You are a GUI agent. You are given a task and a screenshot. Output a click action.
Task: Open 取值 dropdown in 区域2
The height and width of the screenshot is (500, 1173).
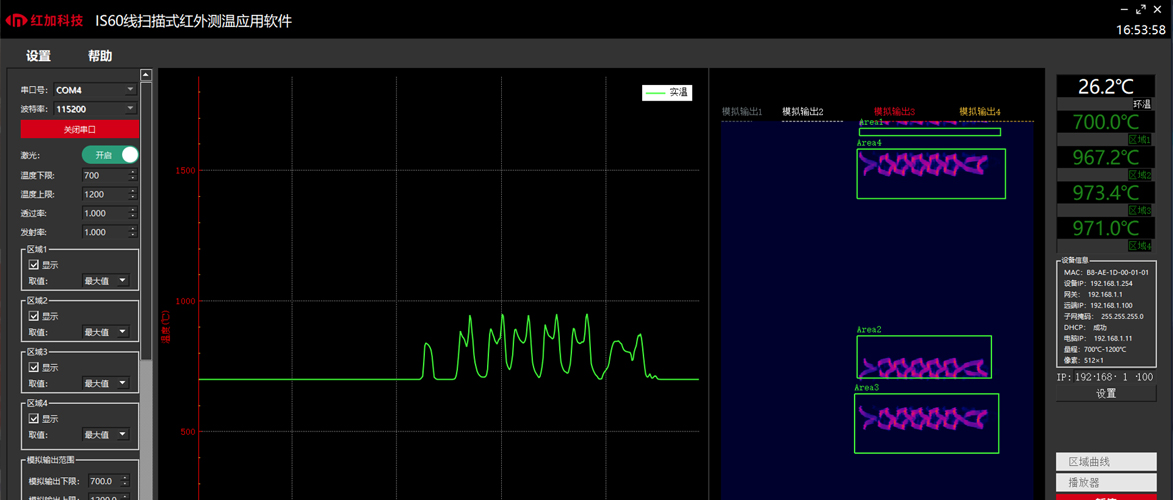105,332
